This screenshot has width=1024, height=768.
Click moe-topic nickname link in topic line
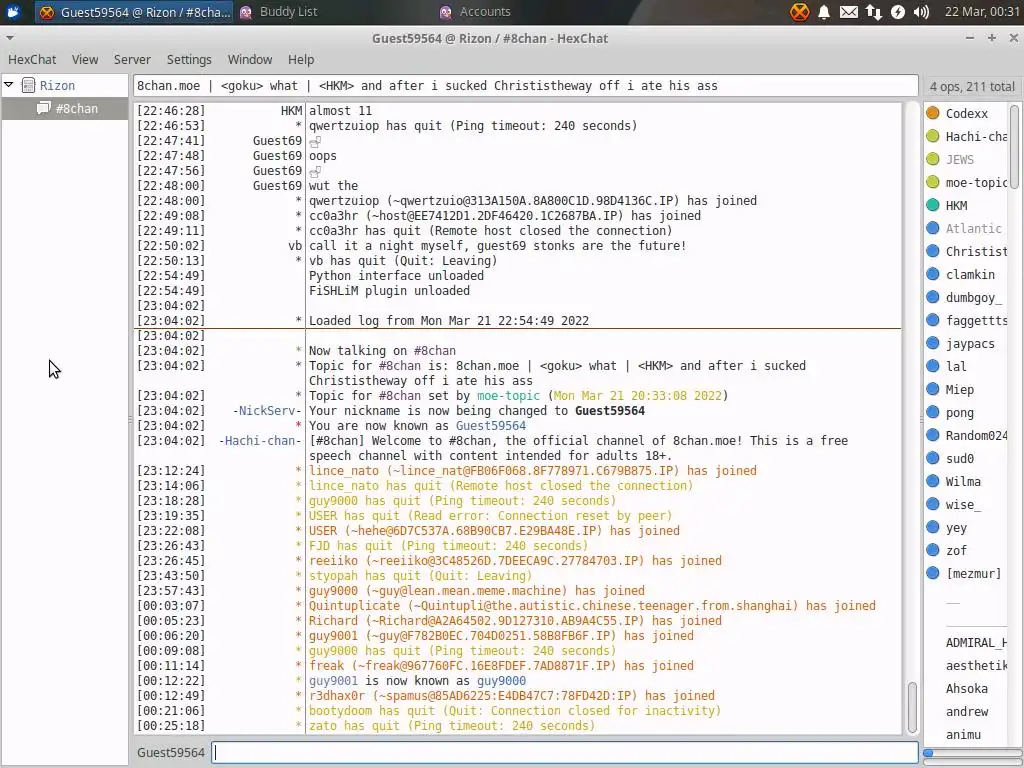coord(509,396)
